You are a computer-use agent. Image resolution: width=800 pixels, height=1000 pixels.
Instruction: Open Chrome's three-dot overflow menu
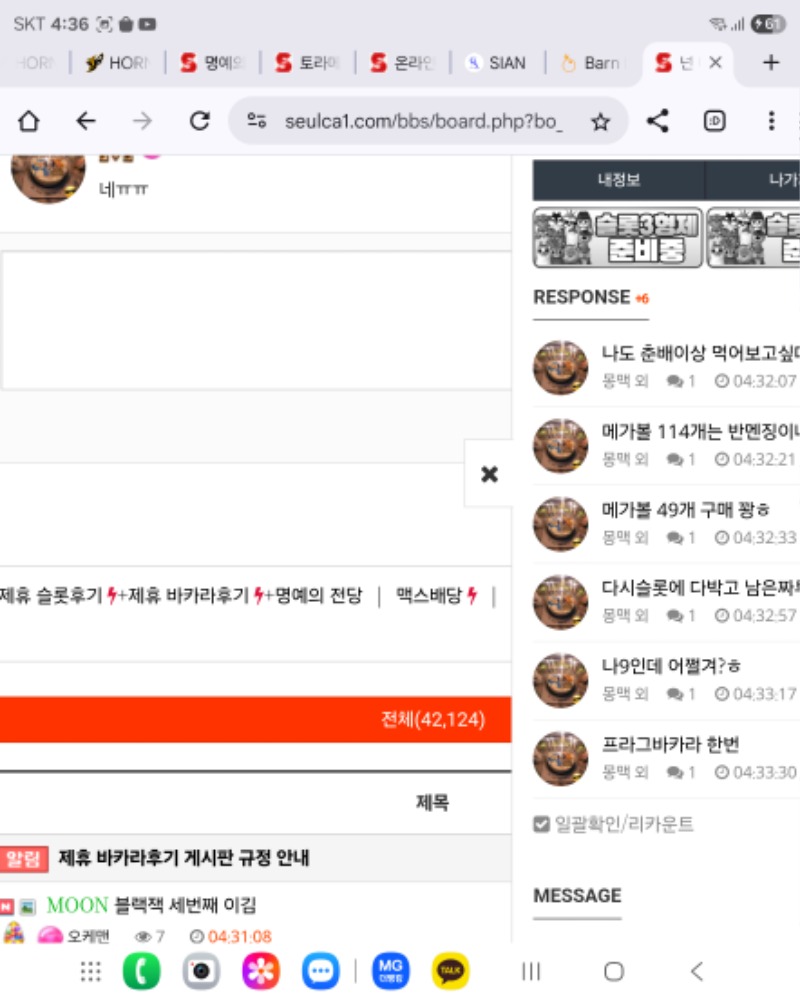(x=771, y=120)
